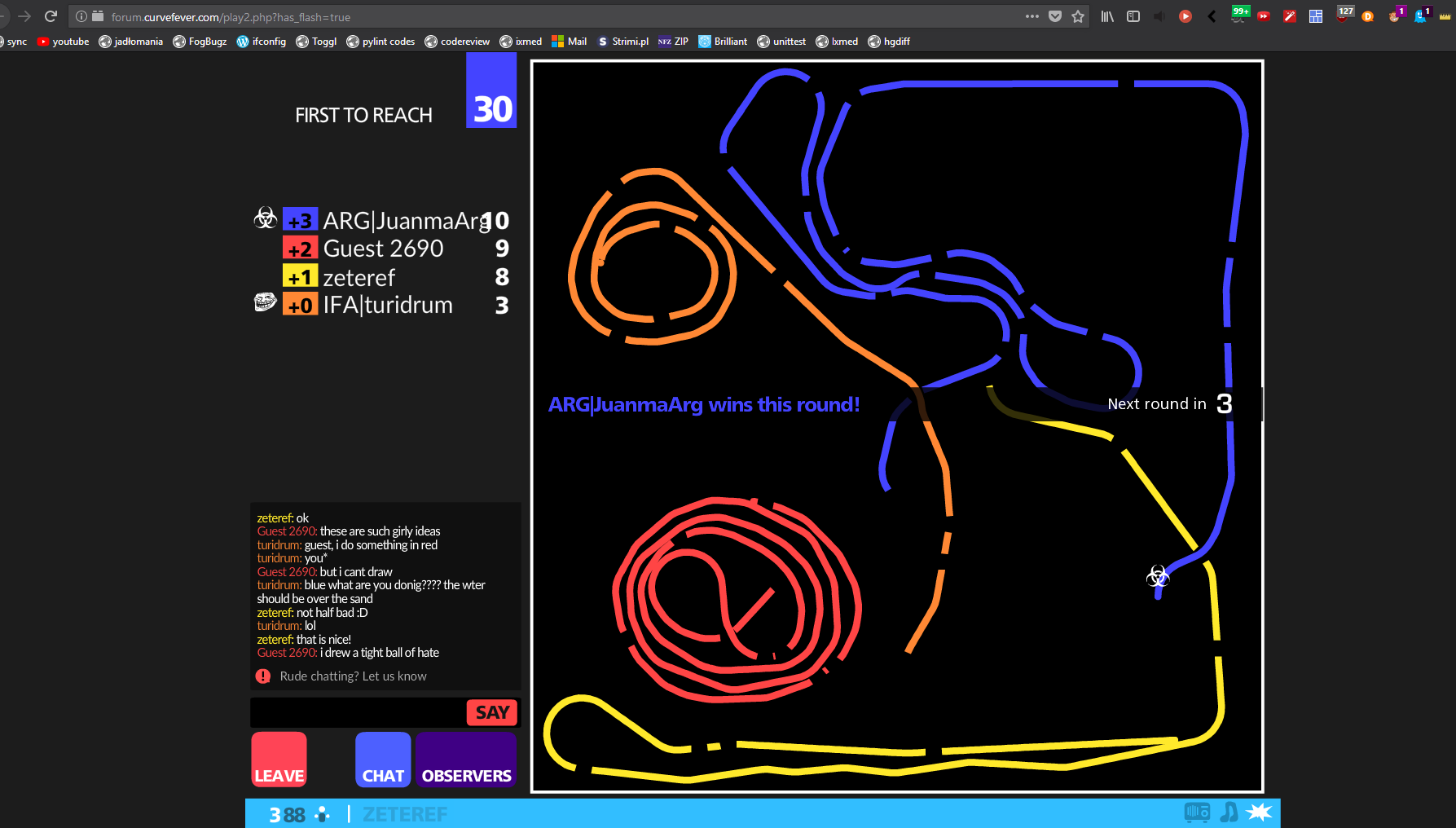This screenshot has height=828, width=1456.
Task: Click the red fast-forward extension icon
Action: point(1264,16)
